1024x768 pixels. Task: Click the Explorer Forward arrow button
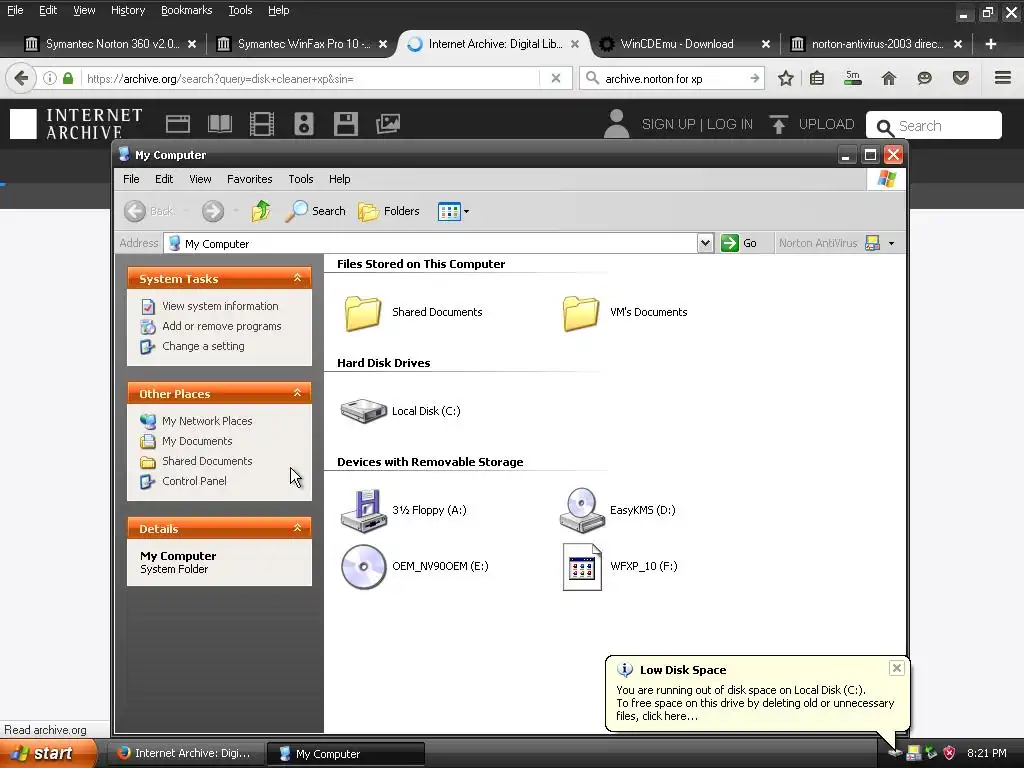[213, 211]
